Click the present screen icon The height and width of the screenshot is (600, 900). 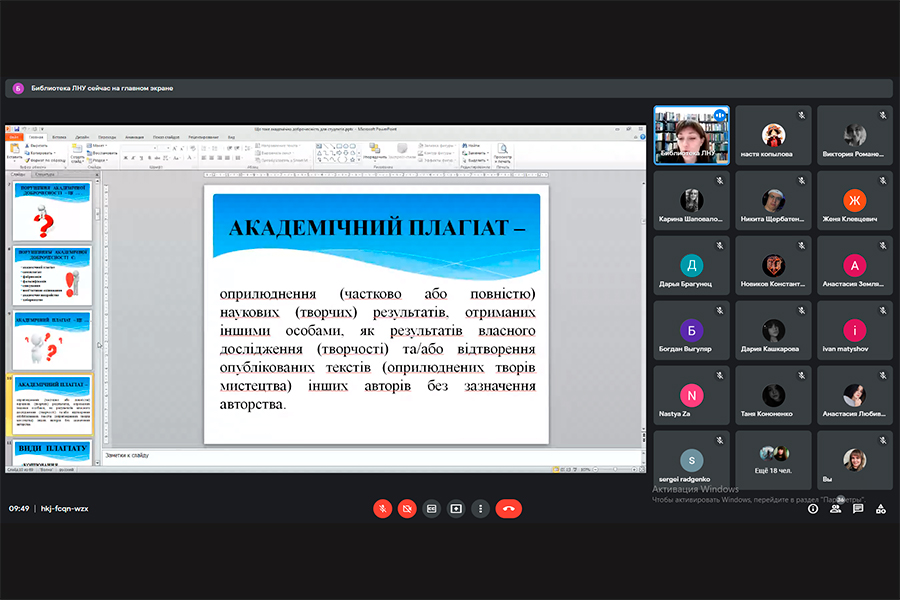pos(456,508)
